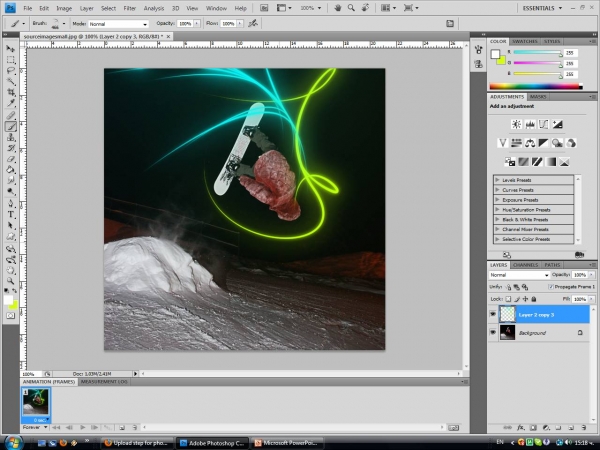Select the Zoom tool in toolbox
This screenshot has width=600, height=450.
pos(10,281)
